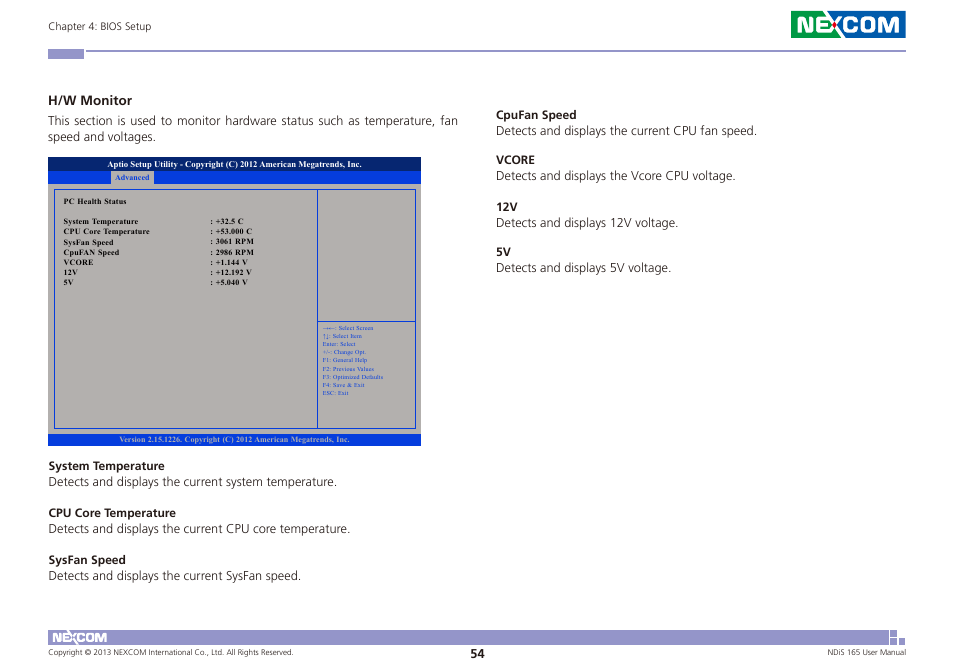Image resolution: width=954 pixels, height=672 pixels.
Task: Click 'F3: Optimized Defaults' help line
Action: 353,377
